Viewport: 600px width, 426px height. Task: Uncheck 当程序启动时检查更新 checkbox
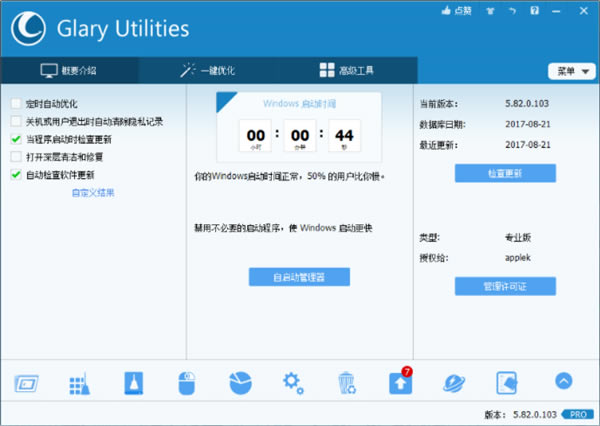pyautogui.click(x=16, y=139)
